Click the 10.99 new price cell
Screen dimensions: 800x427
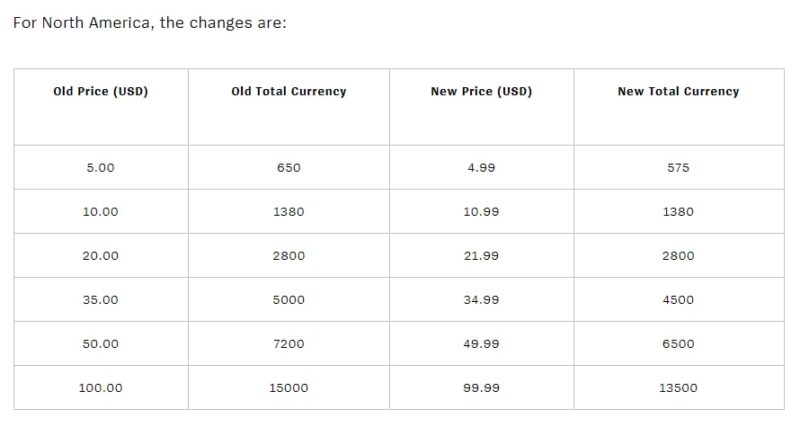tap(481, 212)
